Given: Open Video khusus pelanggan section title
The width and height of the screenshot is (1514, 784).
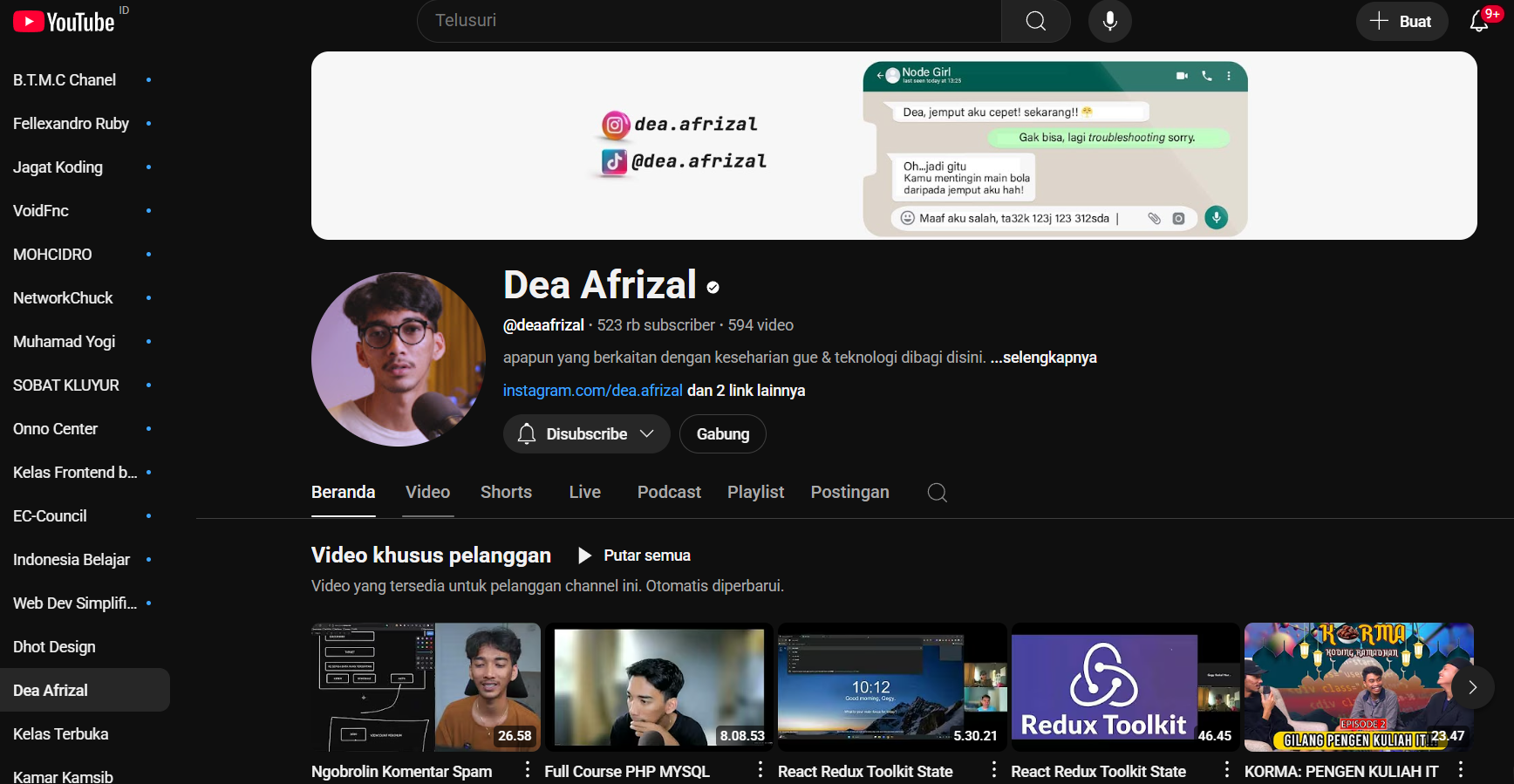Looking at the screenshot, I should 431,556.
